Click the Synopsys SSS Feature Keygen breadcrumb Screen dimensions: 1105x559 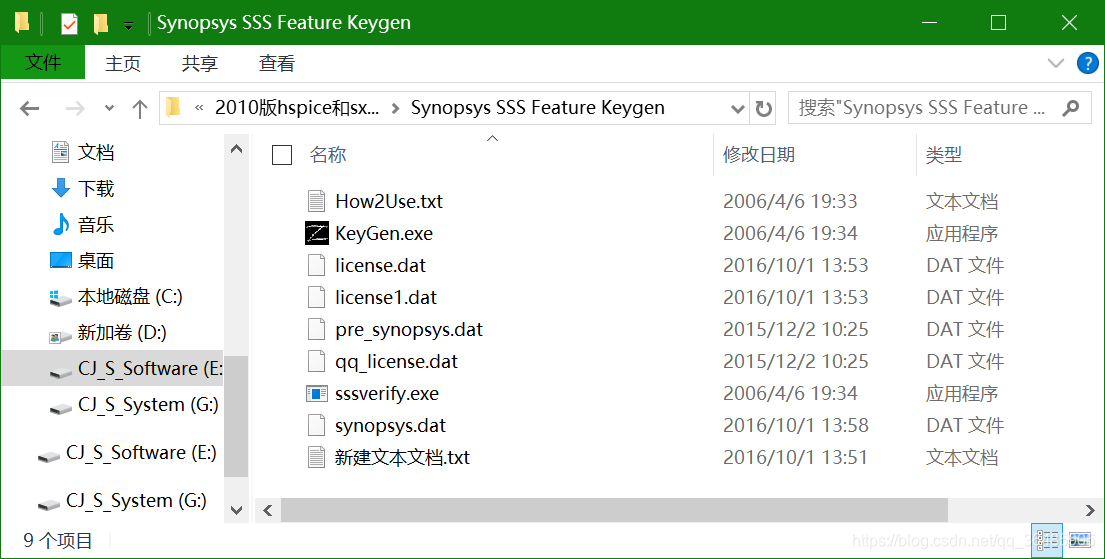coord(538,108)
